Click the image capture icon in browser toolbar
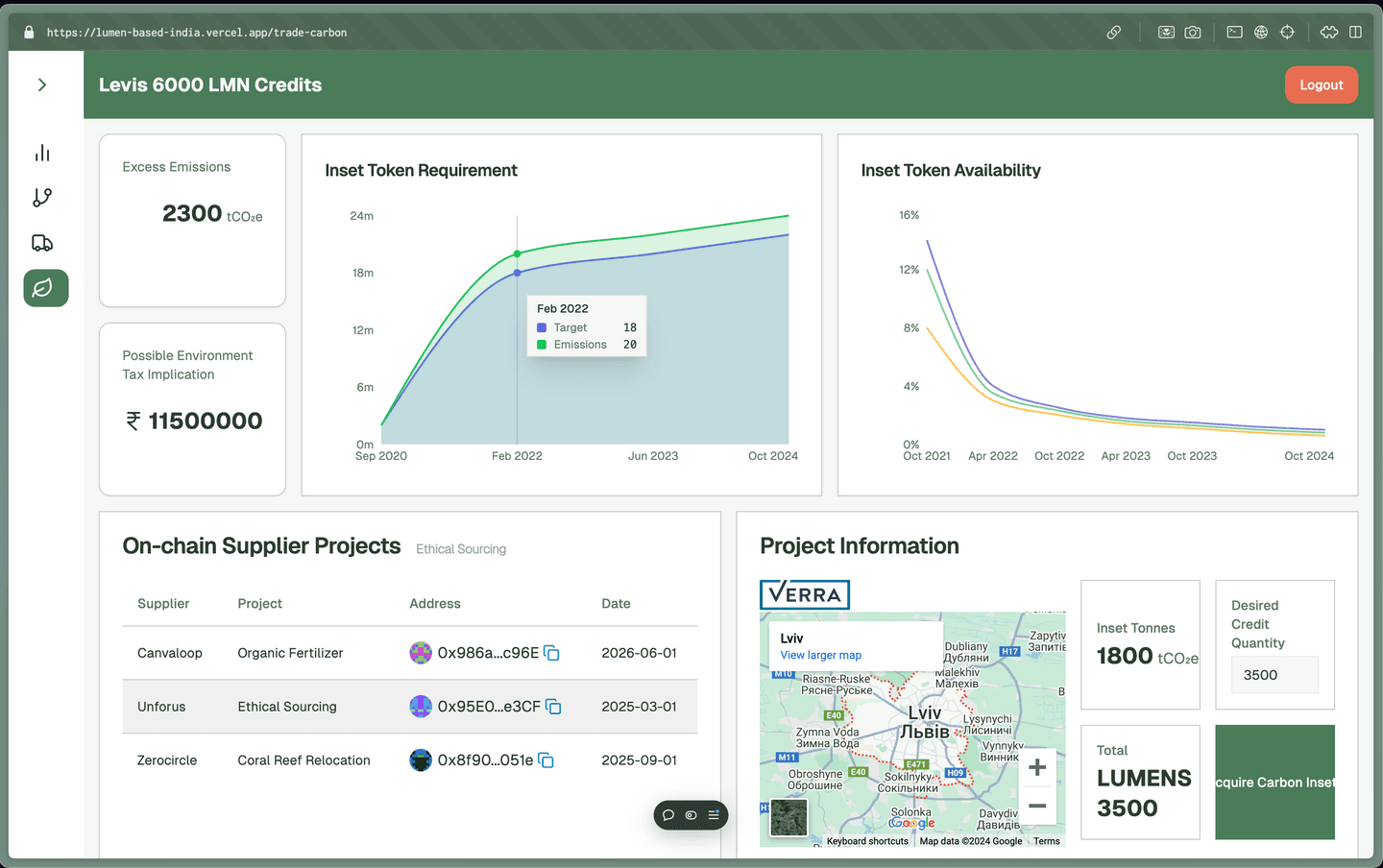 click(x=1166, y=33)
